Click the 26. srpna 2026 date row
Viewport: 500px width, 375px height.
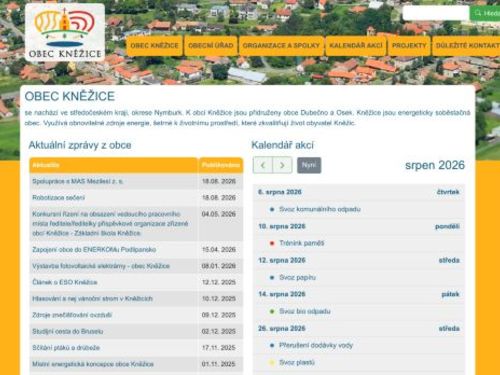[359, 328]
